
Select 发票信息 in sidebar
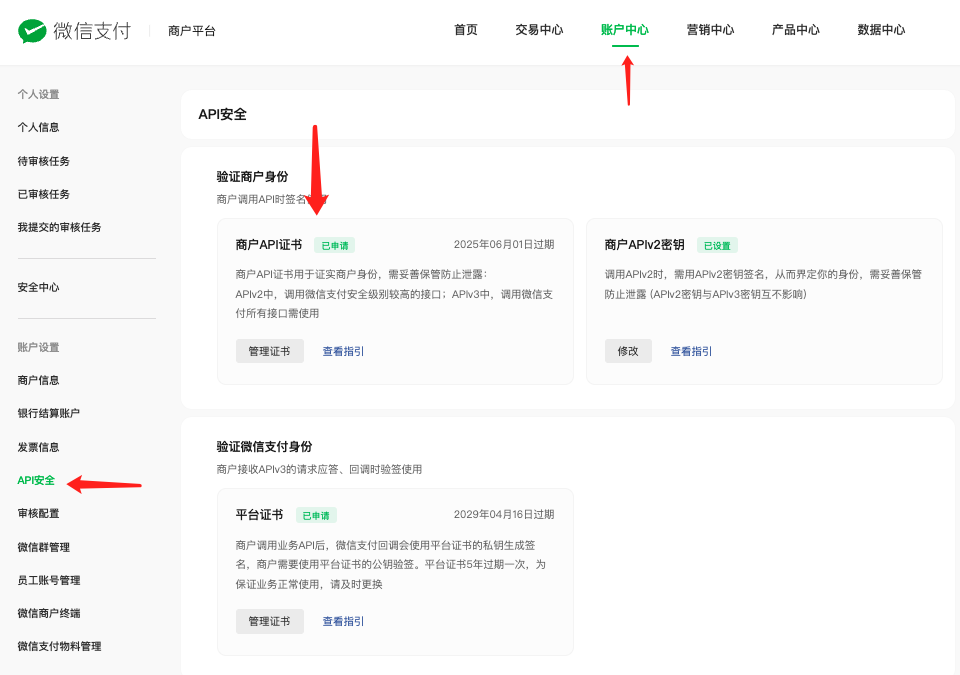(x=39, y=447)
